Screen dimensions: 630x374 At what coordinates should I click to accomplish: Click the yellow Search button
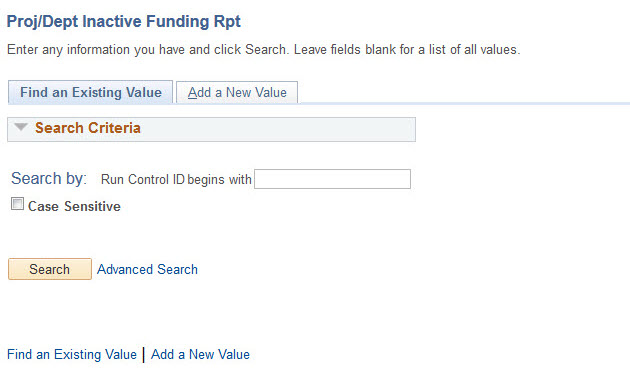(50, 269)
